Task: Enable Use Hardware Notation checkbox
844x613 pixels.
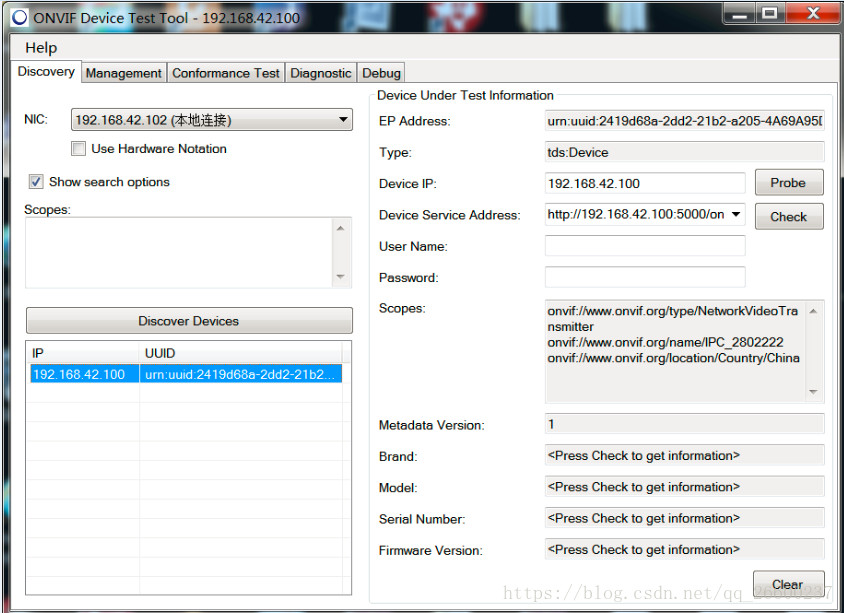Action: click(79, 149)
